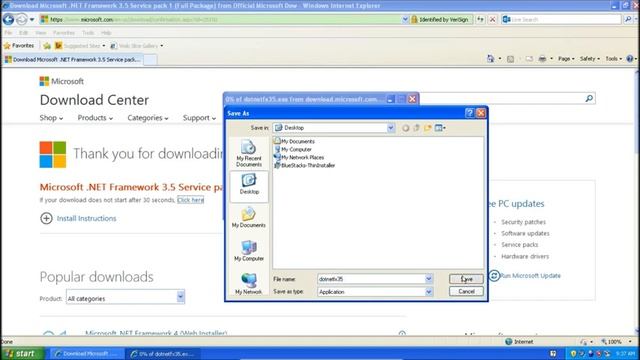640x360 pixels.
Task: Click the Microsoft logo at page top
Action: [61, 81]
